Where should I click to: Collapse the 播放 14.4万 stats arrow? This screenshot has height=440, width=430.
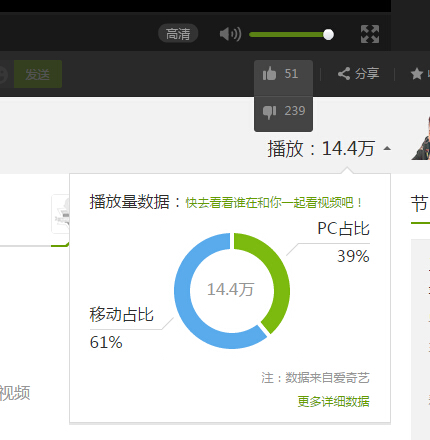(387, 148)
